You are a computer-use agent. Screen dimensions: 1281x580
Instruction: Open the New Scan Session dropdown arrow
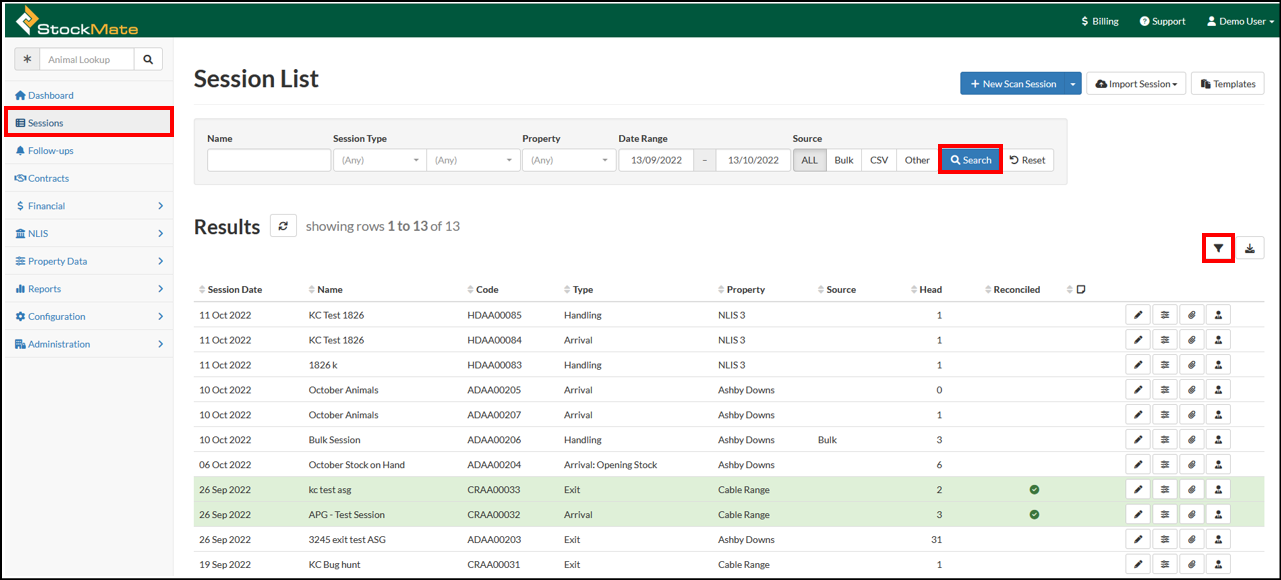point(1072,83)
